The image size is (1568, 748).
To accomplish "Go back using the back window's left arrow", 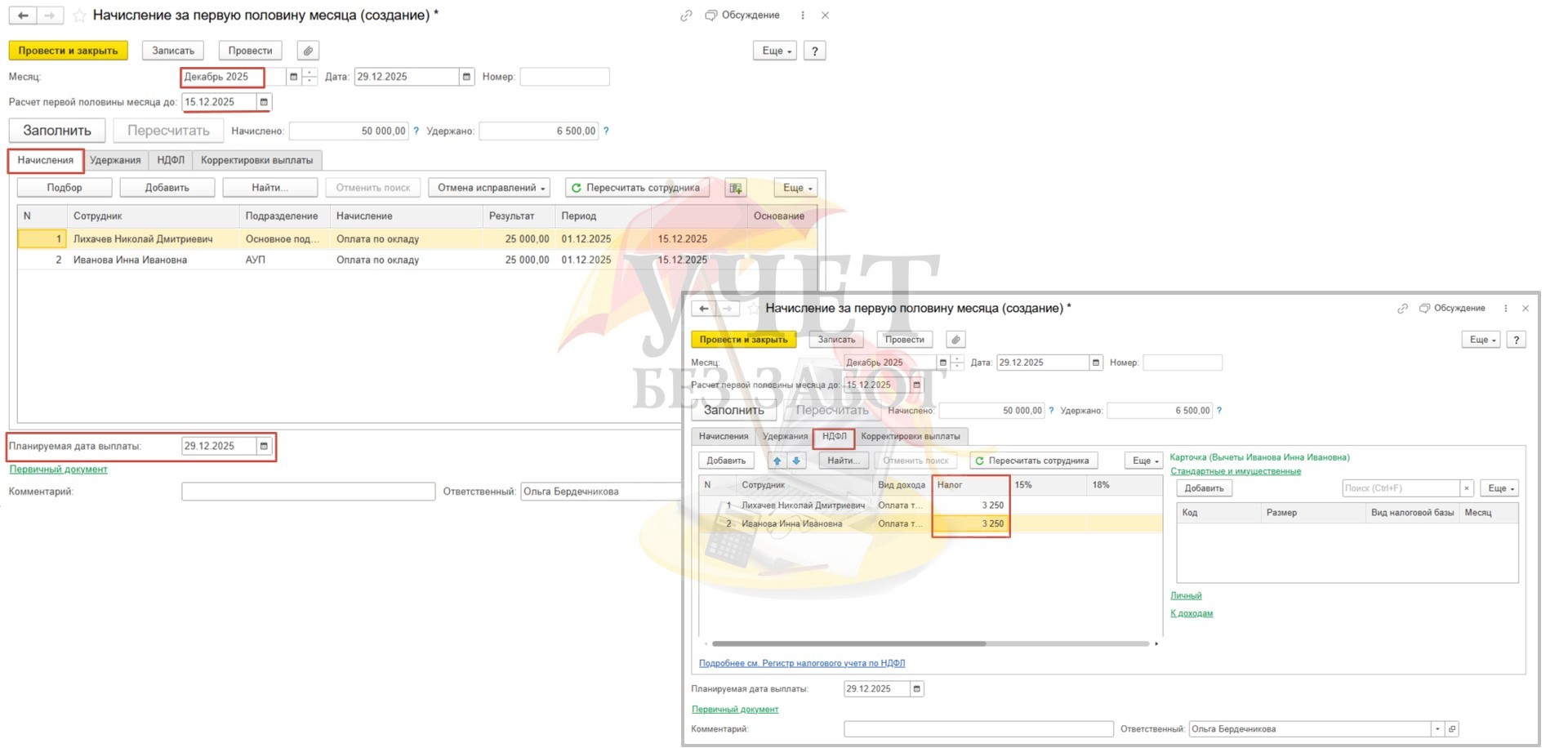I will (x=23, y=16).
